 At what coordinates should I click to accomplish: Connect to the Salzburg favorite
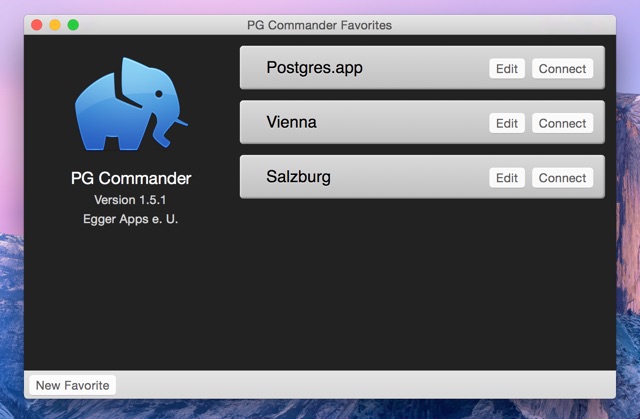point(562,178)
